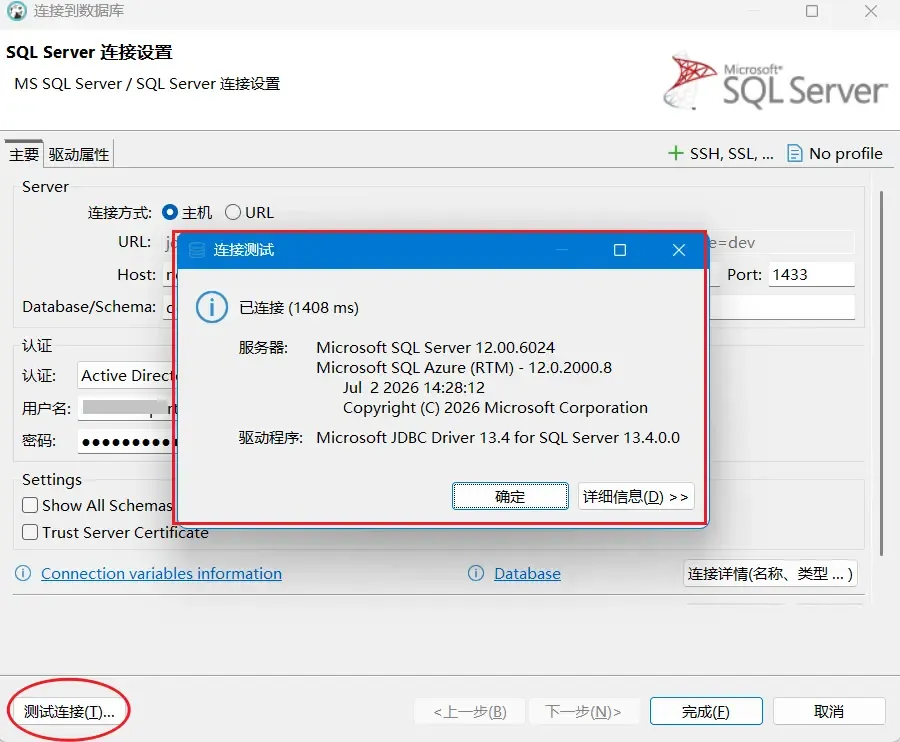Viewport: 900px width, 742px height.
Task: Click the 密码 password field
Action: pos(127,441)
